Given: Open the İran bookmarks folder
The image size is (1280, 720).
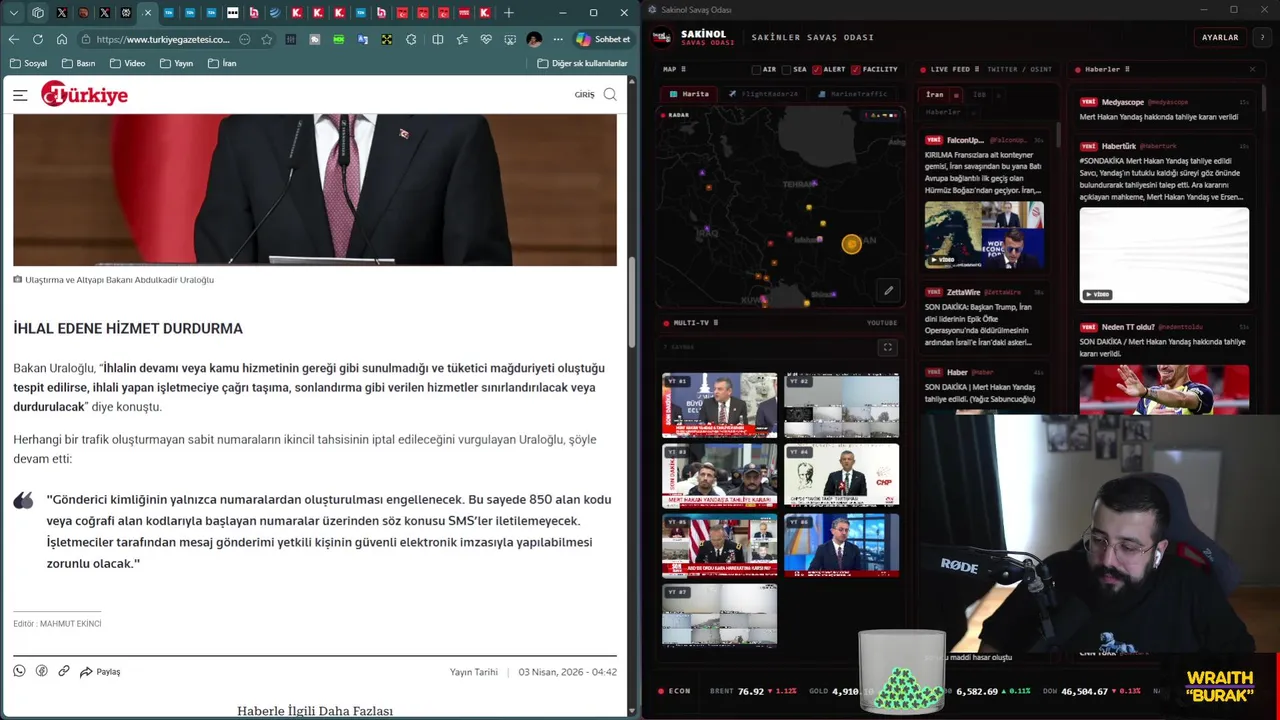Looking at the screenshot, I should (x=222, y=63).
